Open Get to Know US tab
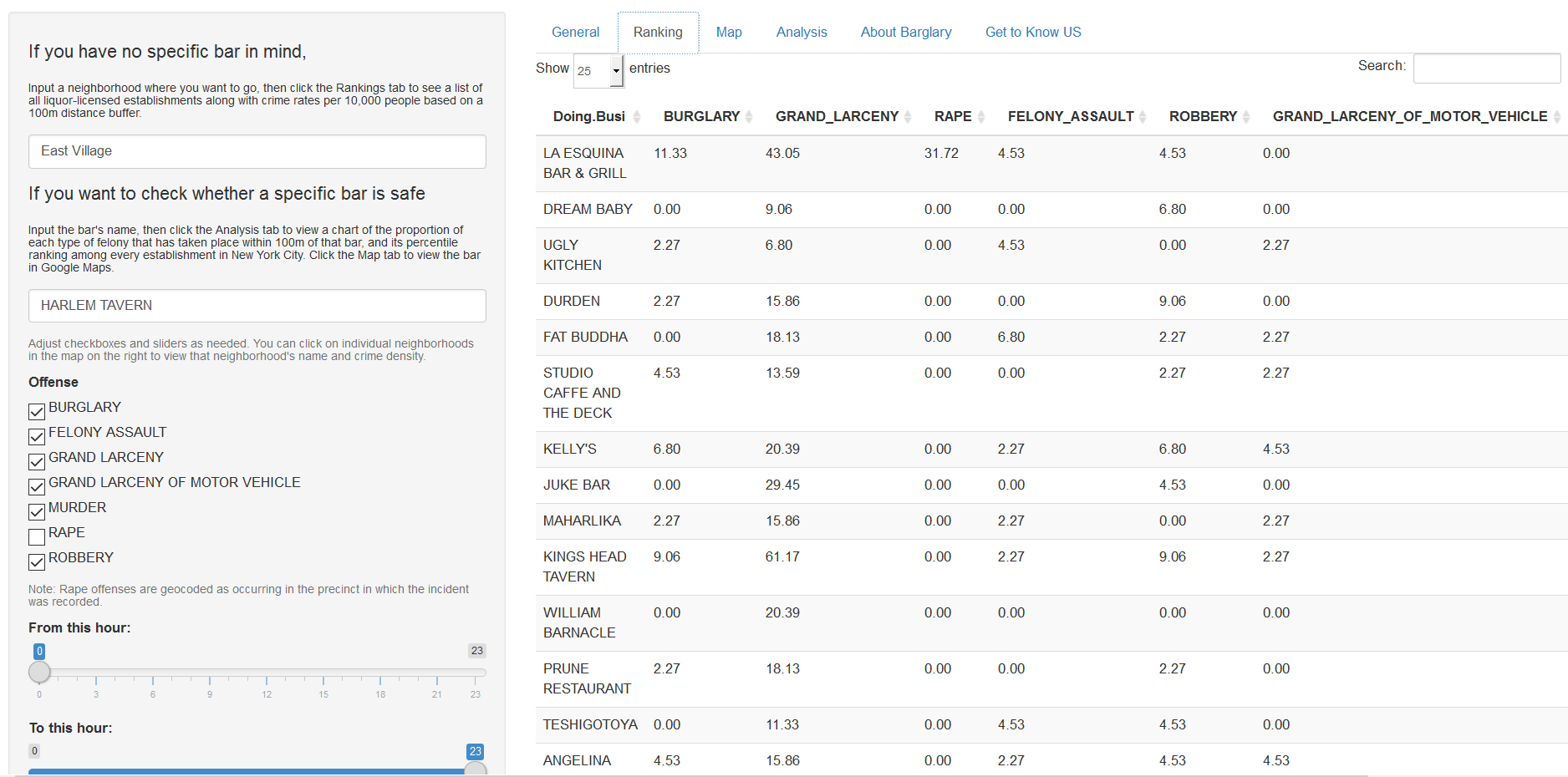 click(1033, 33)
